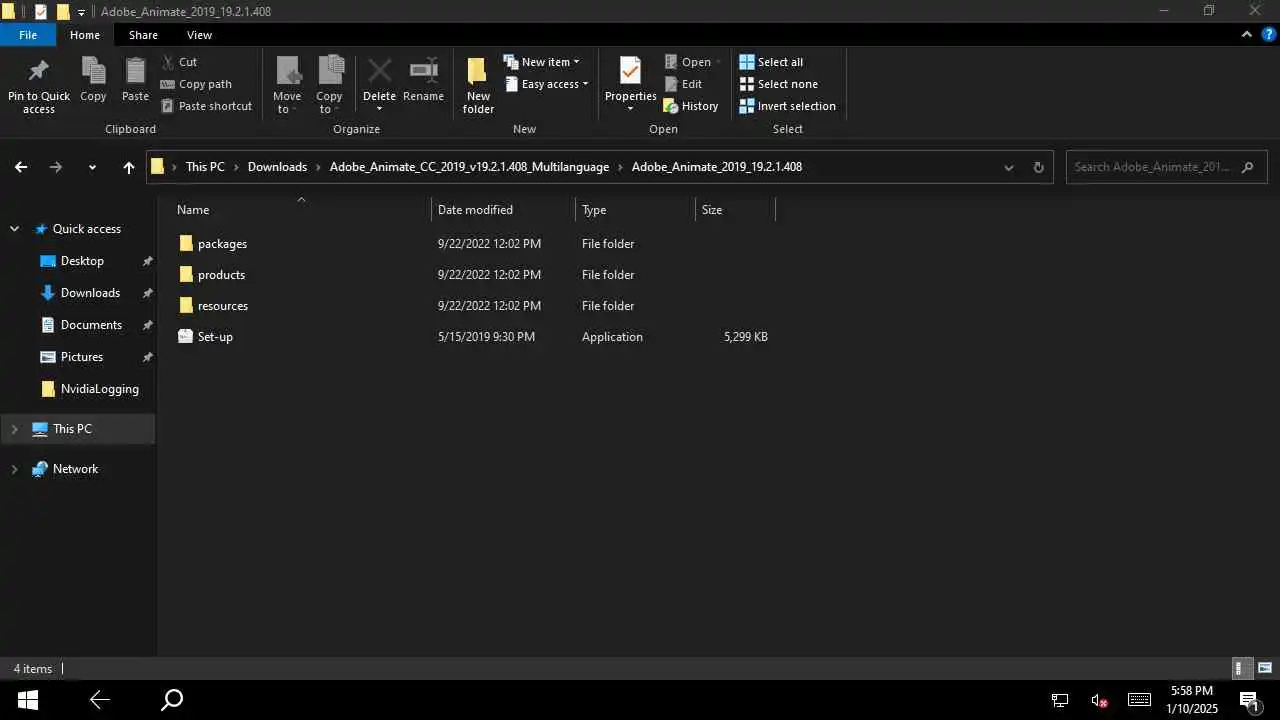Viewport: 1280px width, 720px height.
Task: Select the products folder row
Action: tap(472, 275)
